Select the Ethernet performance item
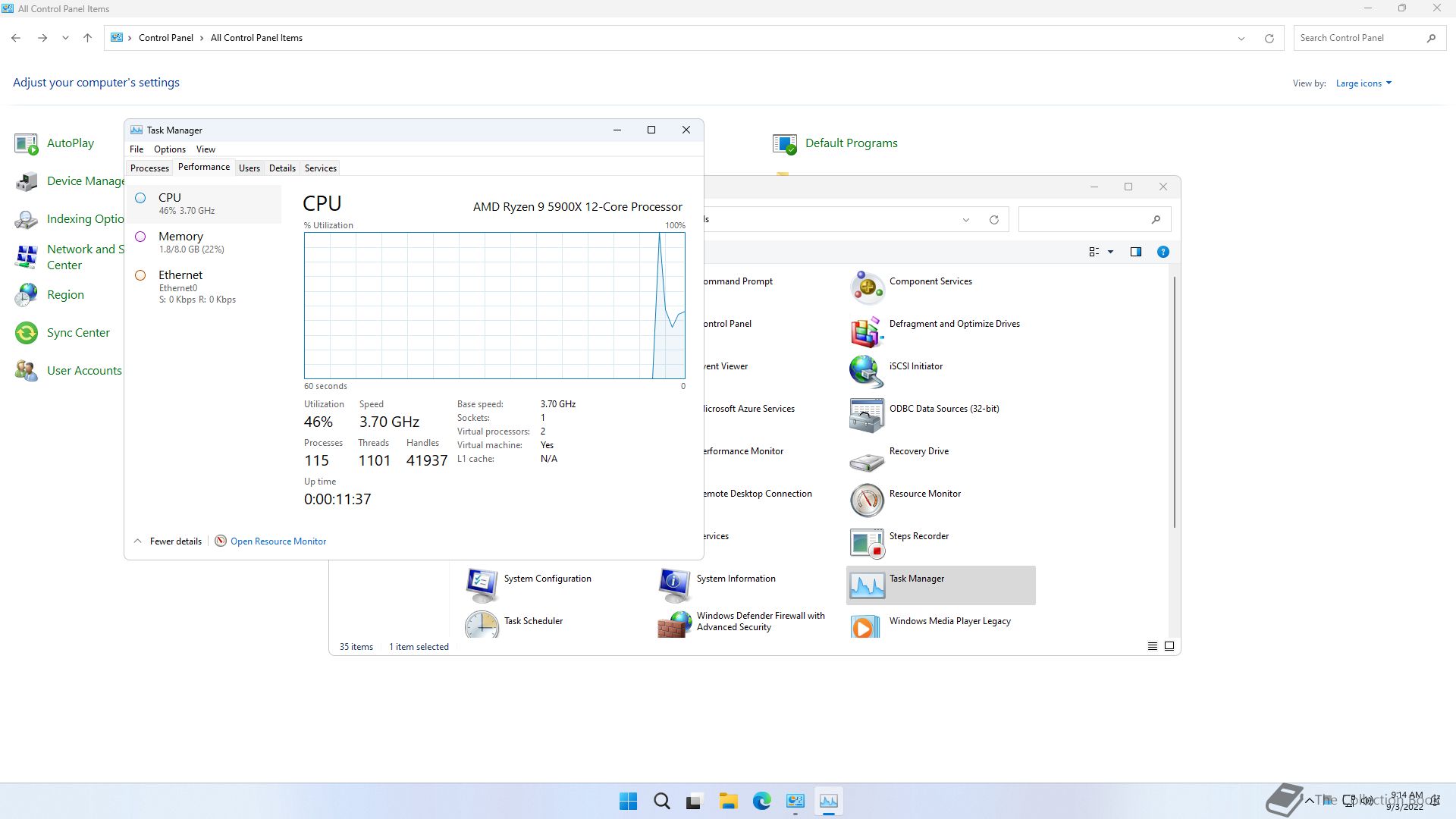The image size is (1456, 819). [x=180, y=285]
